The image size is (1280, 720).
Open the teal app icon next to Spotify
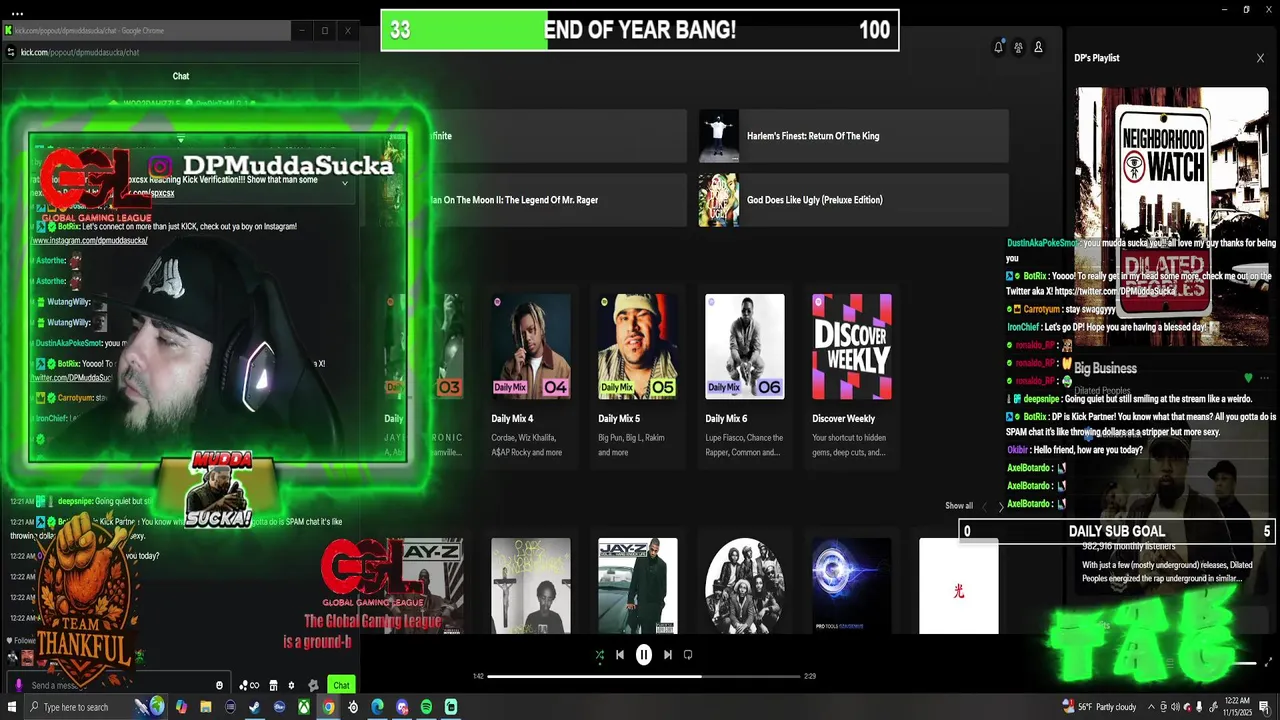tap(451, 707)
